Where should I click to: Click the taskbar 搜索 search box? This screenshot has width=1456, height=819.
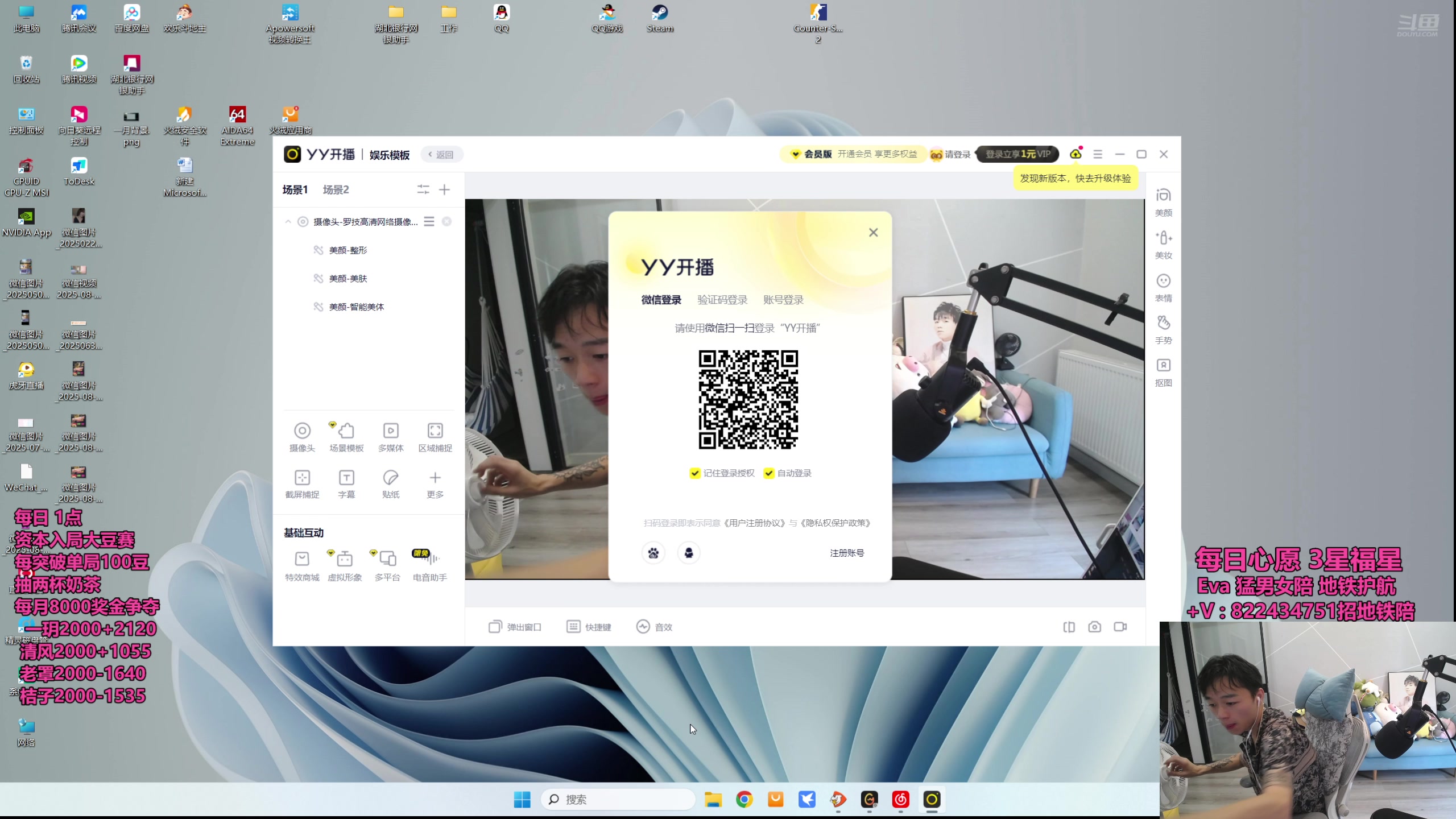(618, 800)
